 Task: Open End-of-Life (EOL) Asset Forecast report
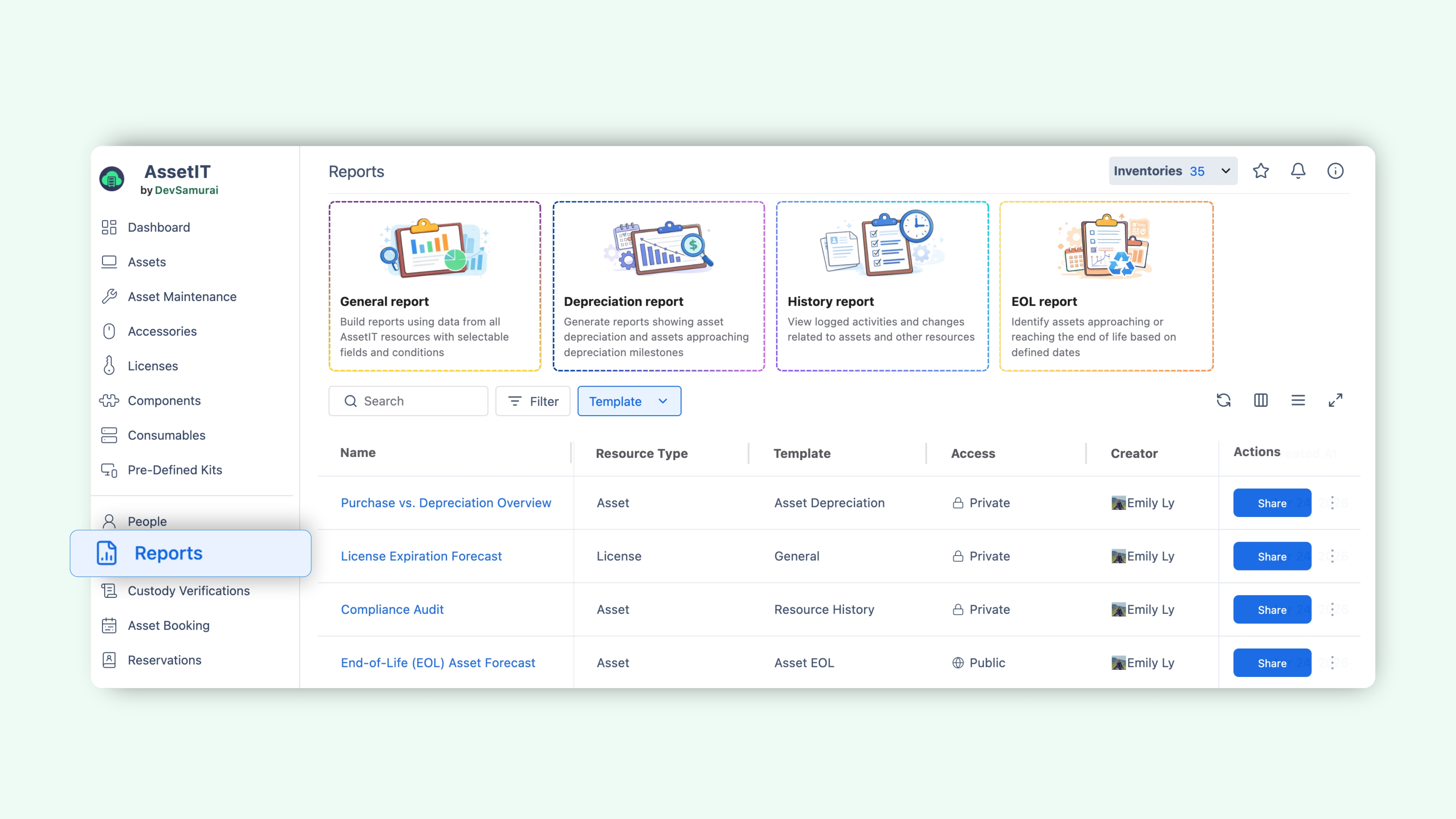point(438,662)
